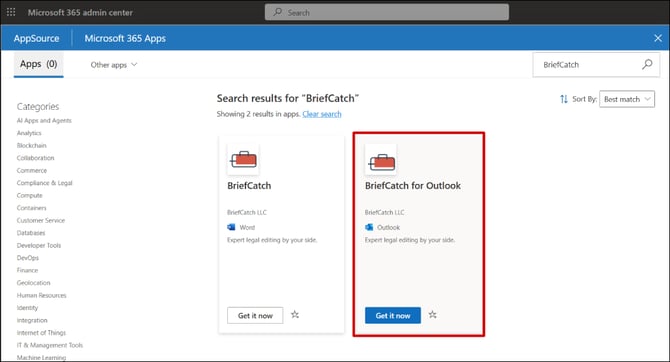Click BriefCatch LLC publisher on the Outlook card
Screen dimensions: 670x362
click(x=385, y=212)
